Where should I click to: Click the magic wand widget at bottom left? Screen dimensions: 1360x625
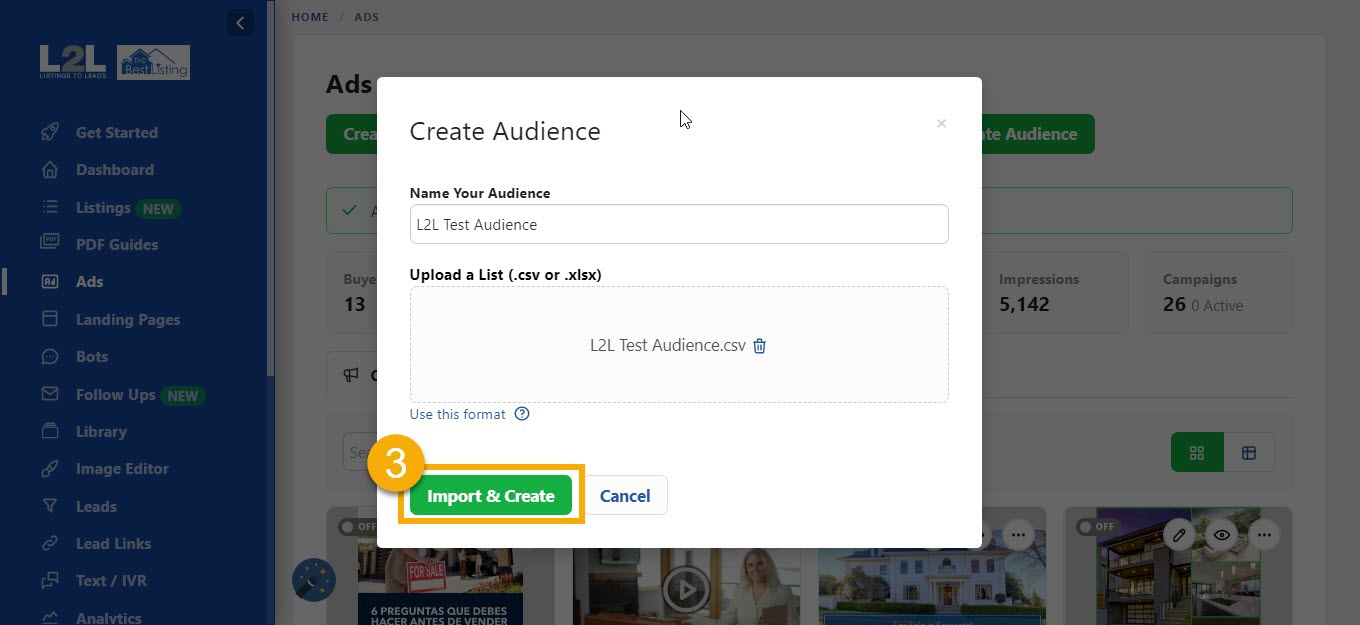(313, 580)
